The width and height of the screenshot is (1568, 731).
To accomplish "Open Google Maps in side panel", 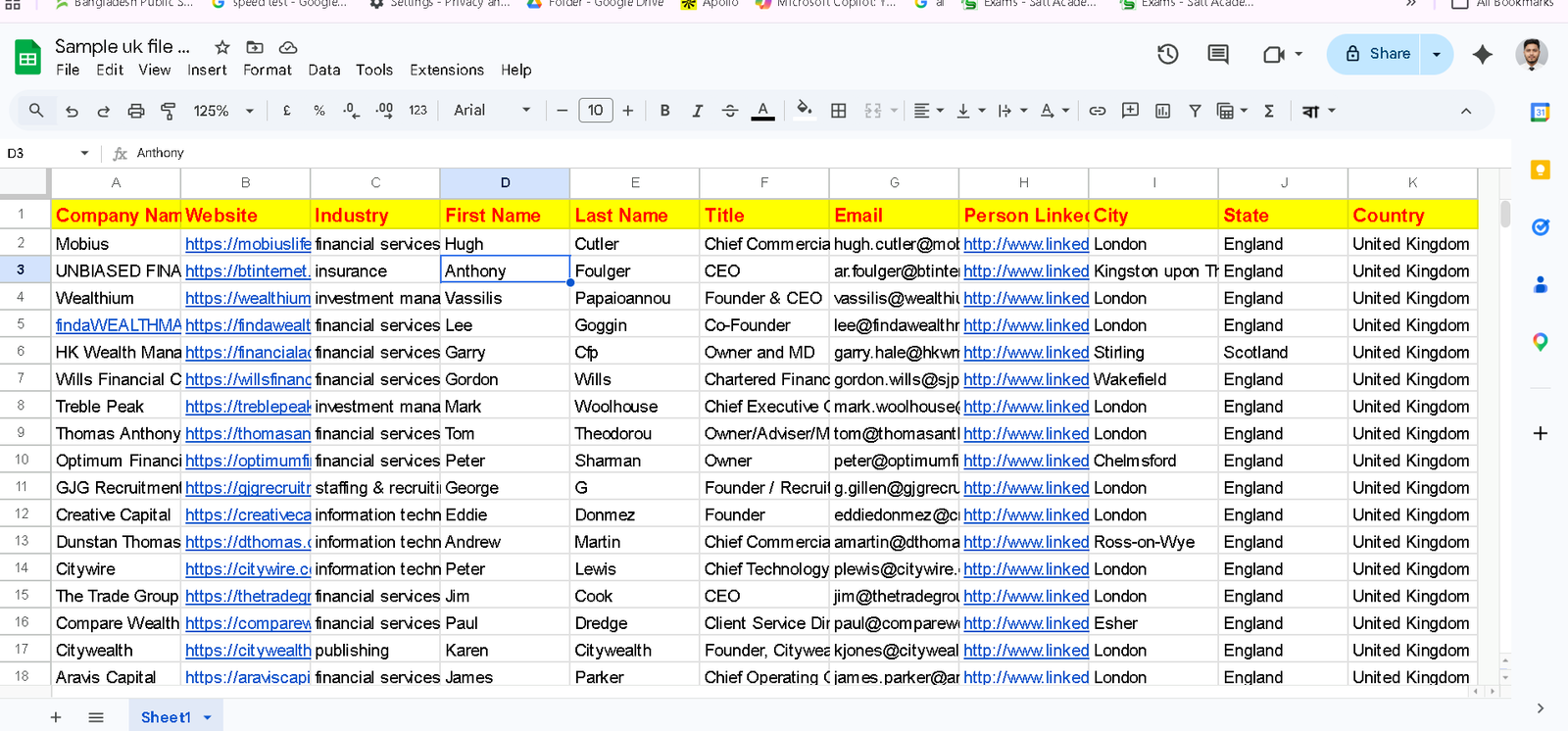I will pos(1540,342).
